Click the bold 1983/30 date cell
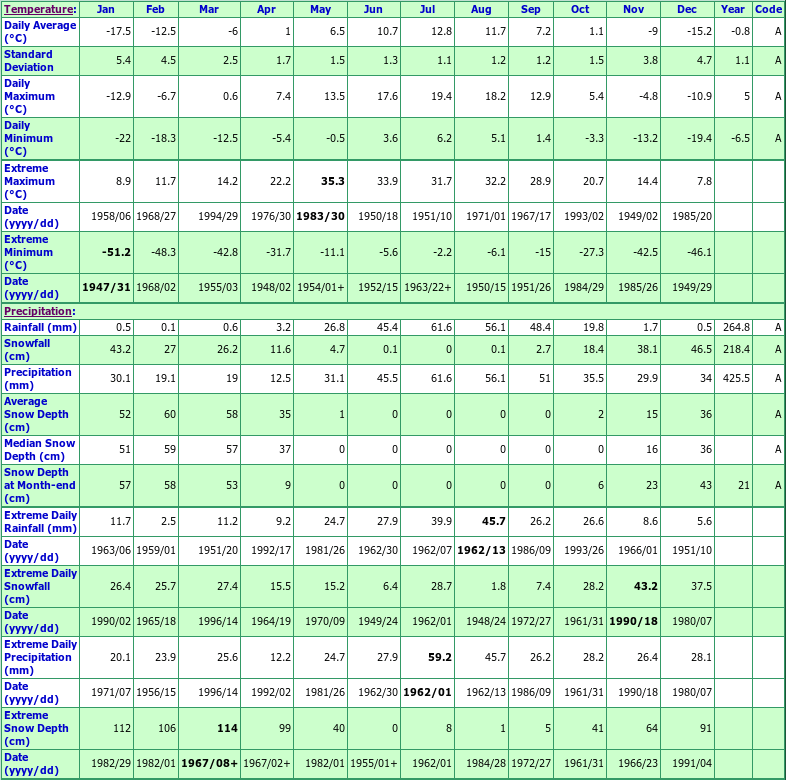The width and height of the screenshot is (786, 780). 320,216
